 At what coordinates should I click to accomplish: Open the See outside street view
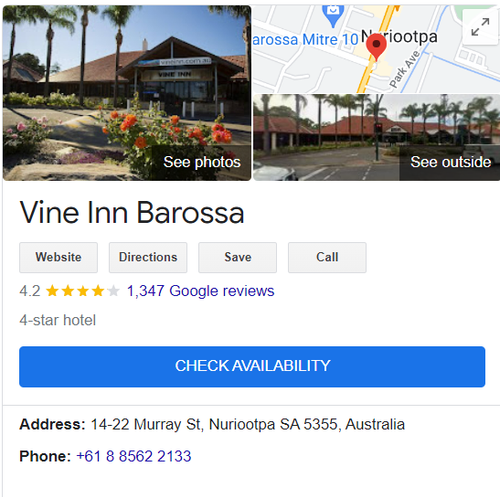pyautogui.click(x=376, y=138)
